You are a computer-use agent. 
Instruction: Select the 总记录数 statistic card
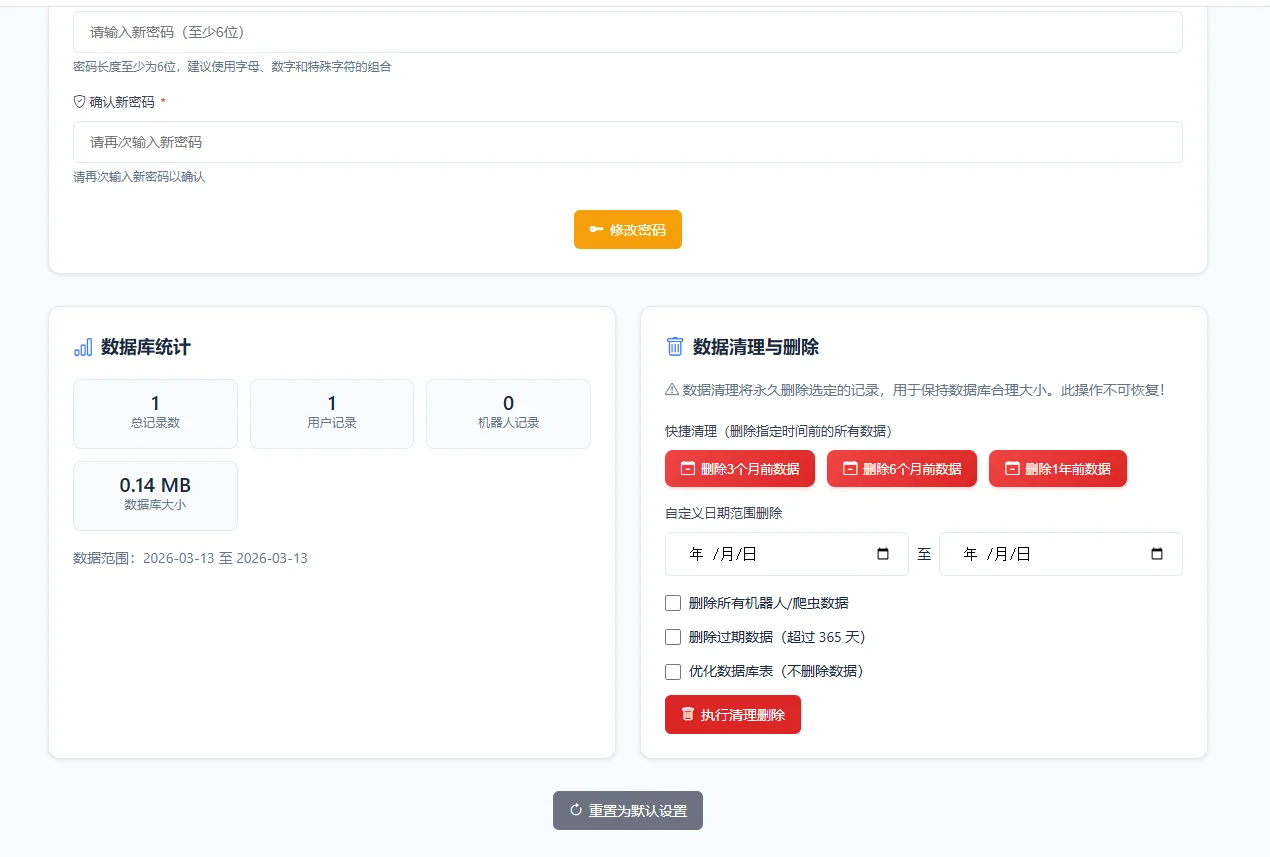point(155,413)
